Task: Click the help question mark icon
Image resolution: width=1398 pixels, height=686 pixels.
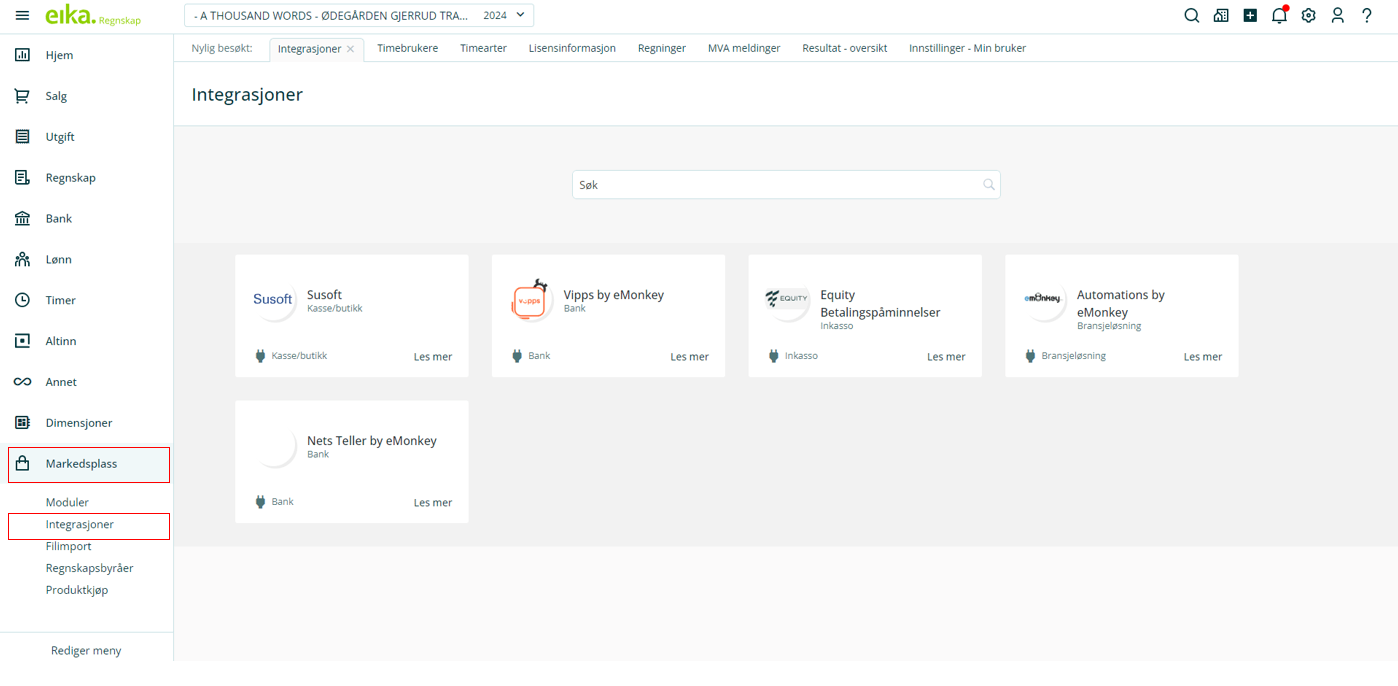Action: click(1367, 16)
